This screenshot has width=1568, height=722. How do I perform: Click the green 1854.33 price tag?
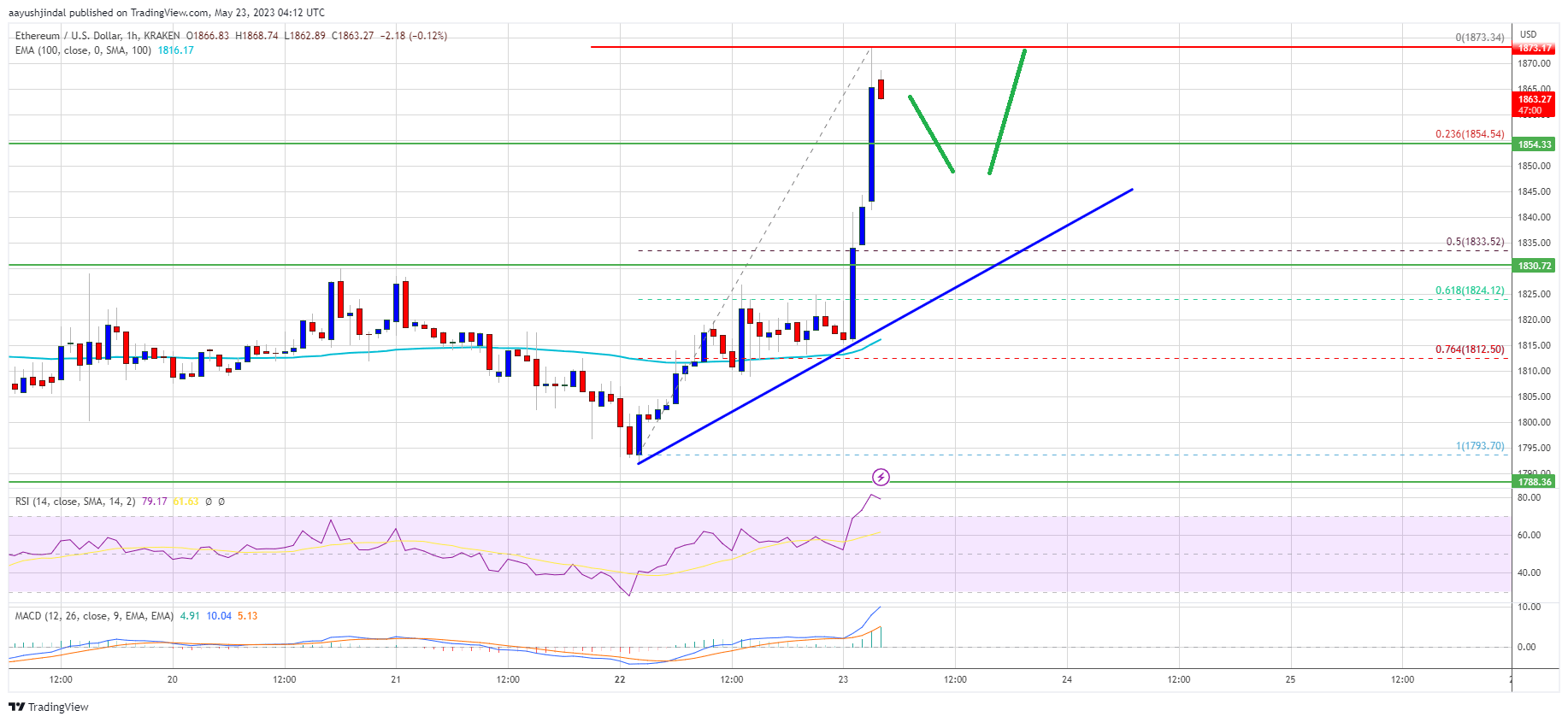click(x=1535, y=144)
